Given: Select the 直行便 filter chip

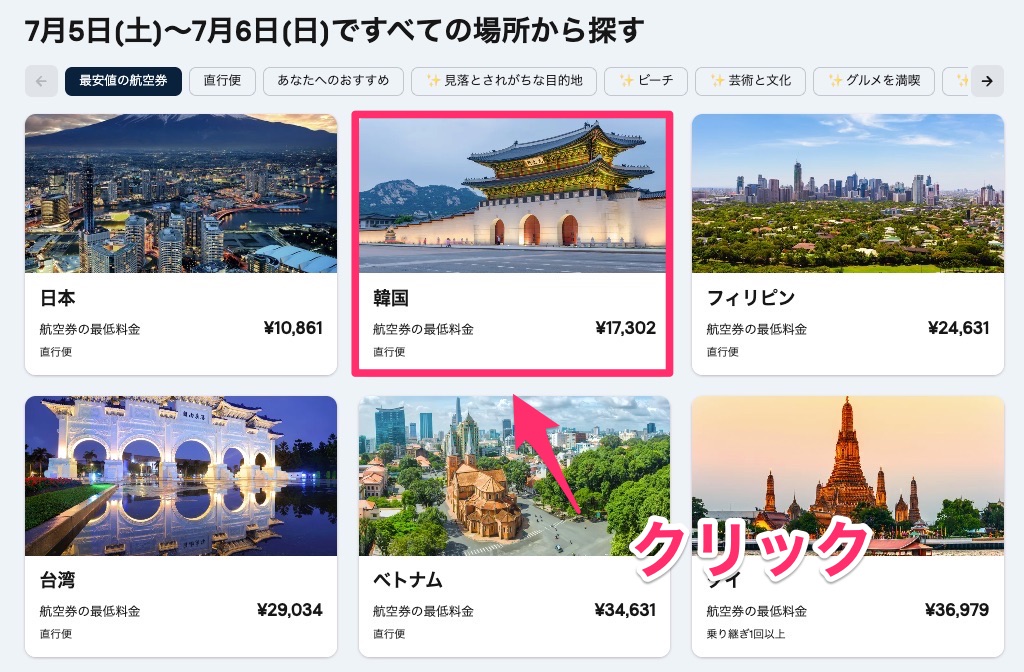Looking at the screenshot, I should coord(222,81).
